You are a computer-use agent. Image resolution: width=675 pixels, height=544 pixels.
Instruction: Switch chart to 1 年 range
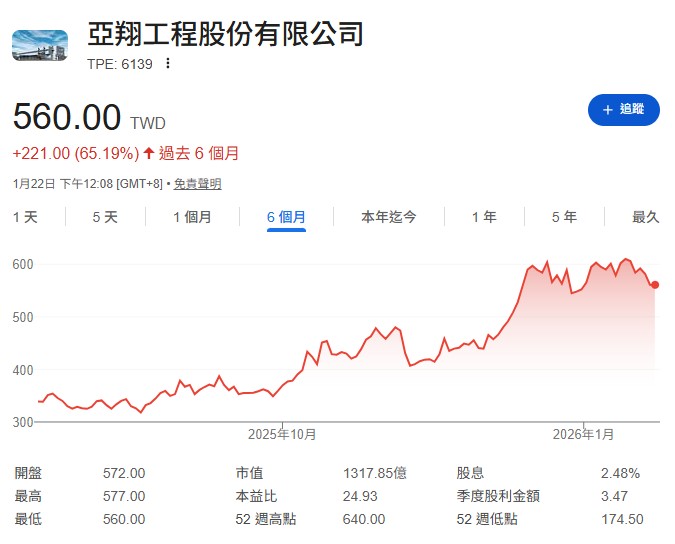(x=484, y=217)
